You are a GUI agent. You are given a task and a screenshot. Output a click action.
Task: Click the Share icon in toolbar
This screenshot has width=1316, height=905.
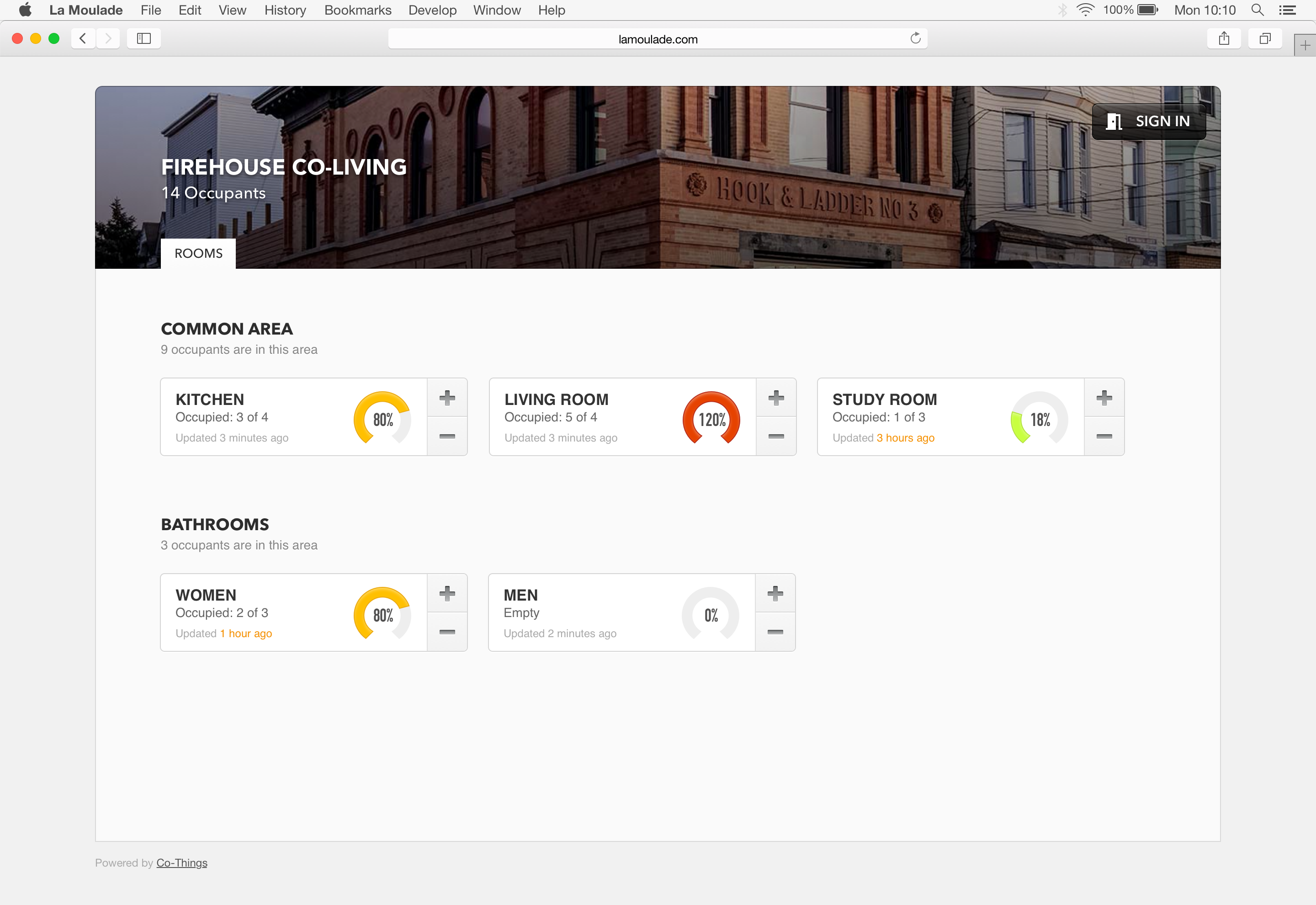1224,38
